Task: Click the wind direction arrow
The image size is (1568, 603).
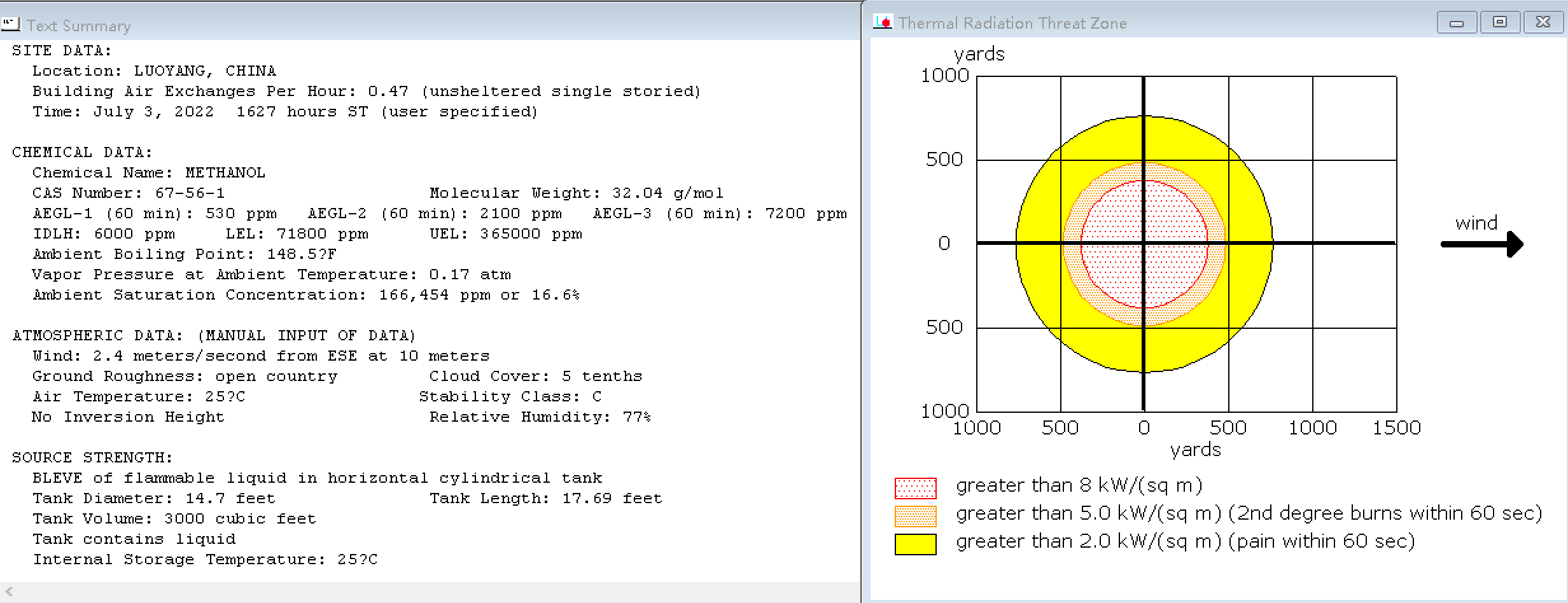Action: pyautogui.click(x=1482, y=244)
